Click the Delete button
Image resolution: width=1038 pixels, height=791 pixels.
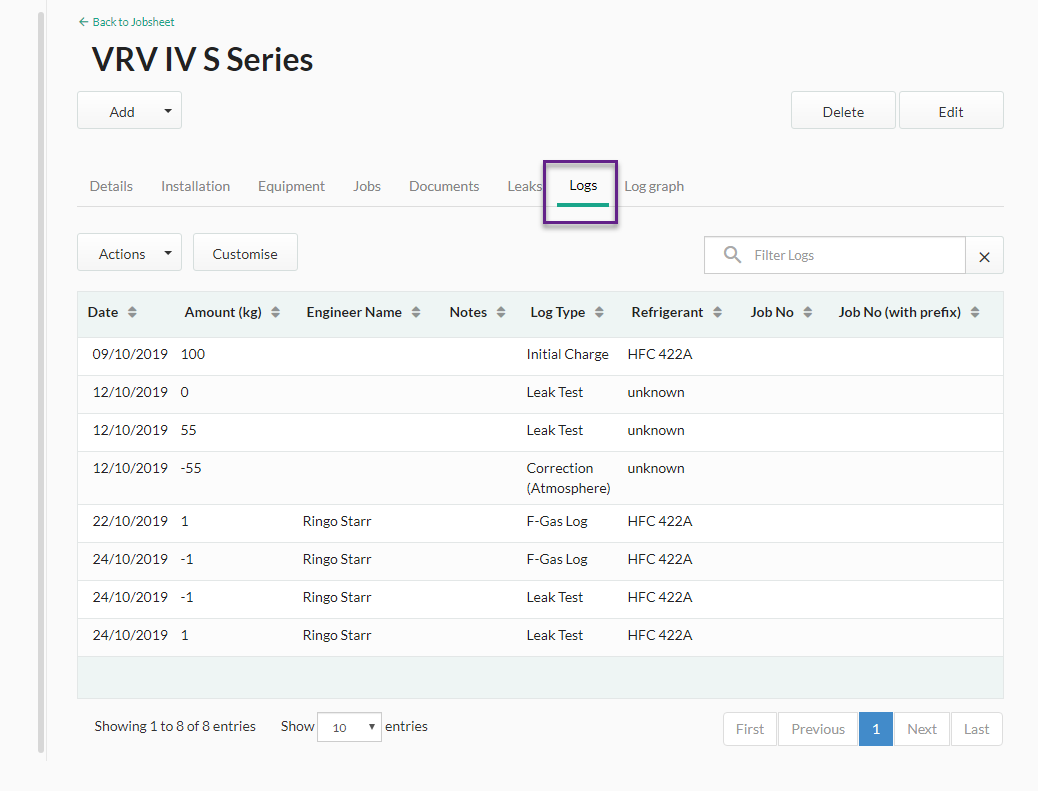[x=843, y=111]
